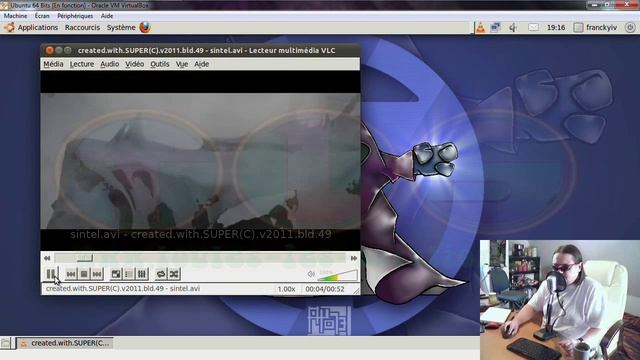
Task: Open the Audio menu
Action: click(x=109, y=64)
